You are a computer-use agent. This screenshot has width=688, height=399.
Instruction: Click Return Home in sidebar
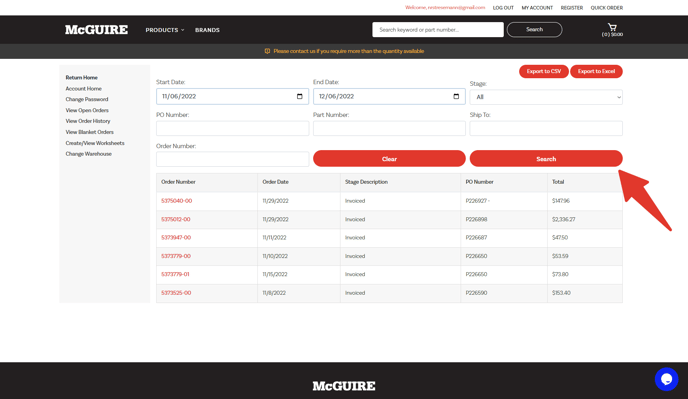coord(82,77)
